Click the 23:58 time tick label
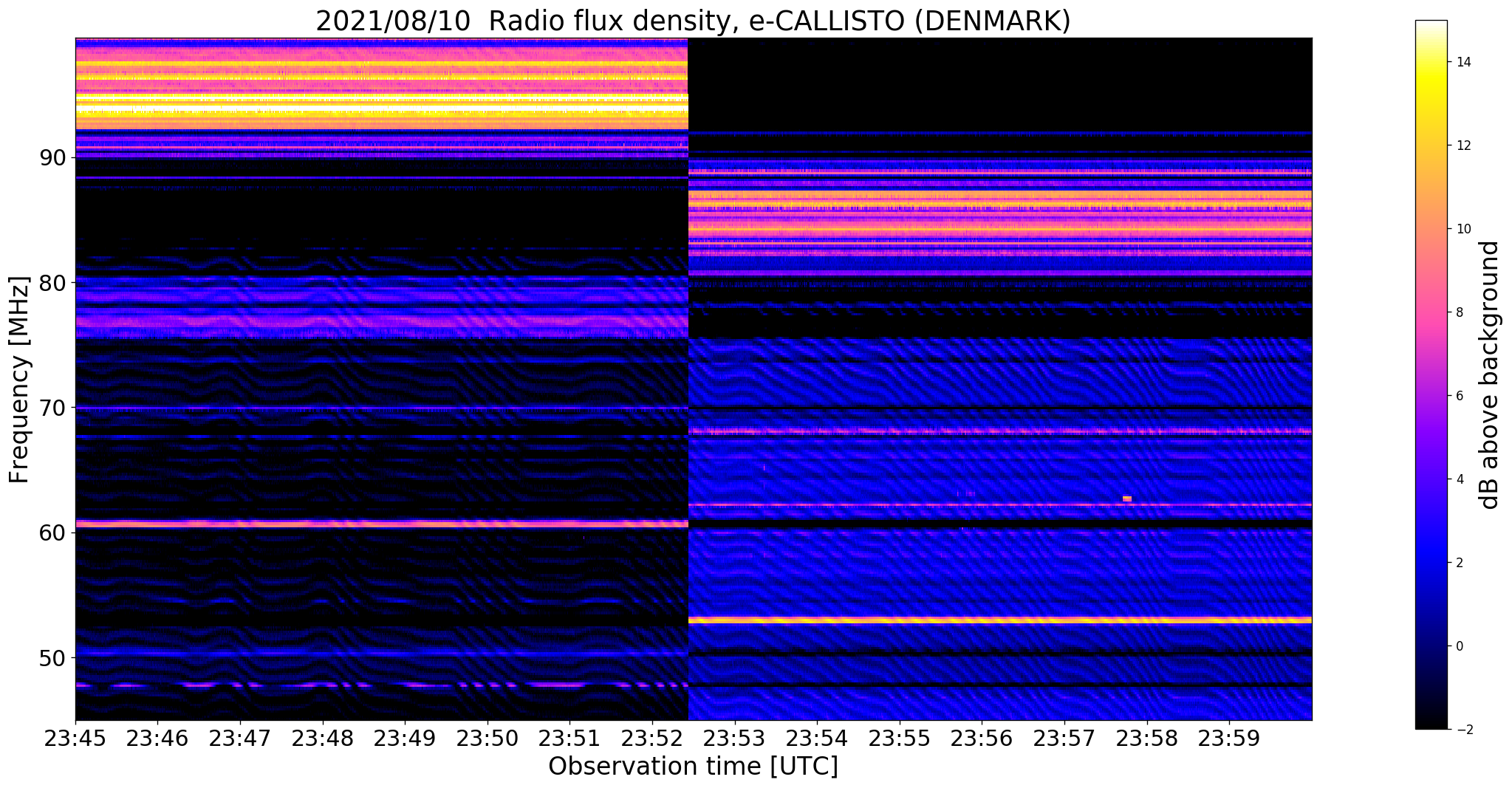Screen dimensions: 1512x788 1146,739
